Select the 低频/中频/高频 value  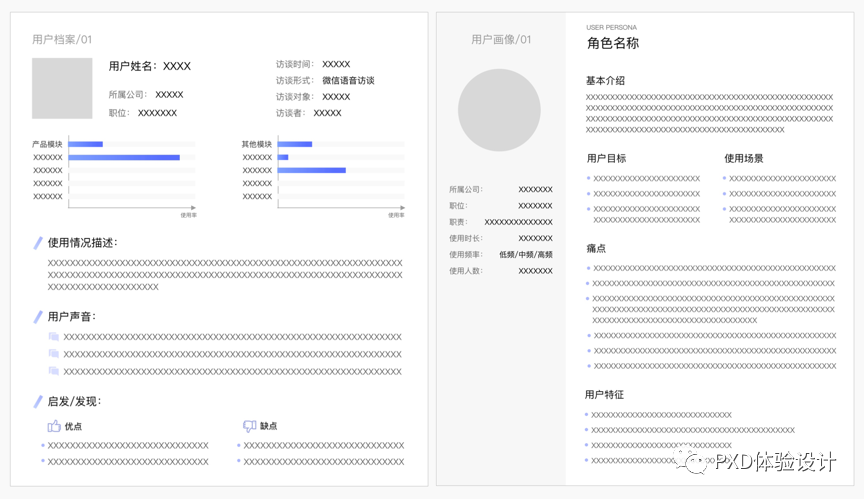526,254
